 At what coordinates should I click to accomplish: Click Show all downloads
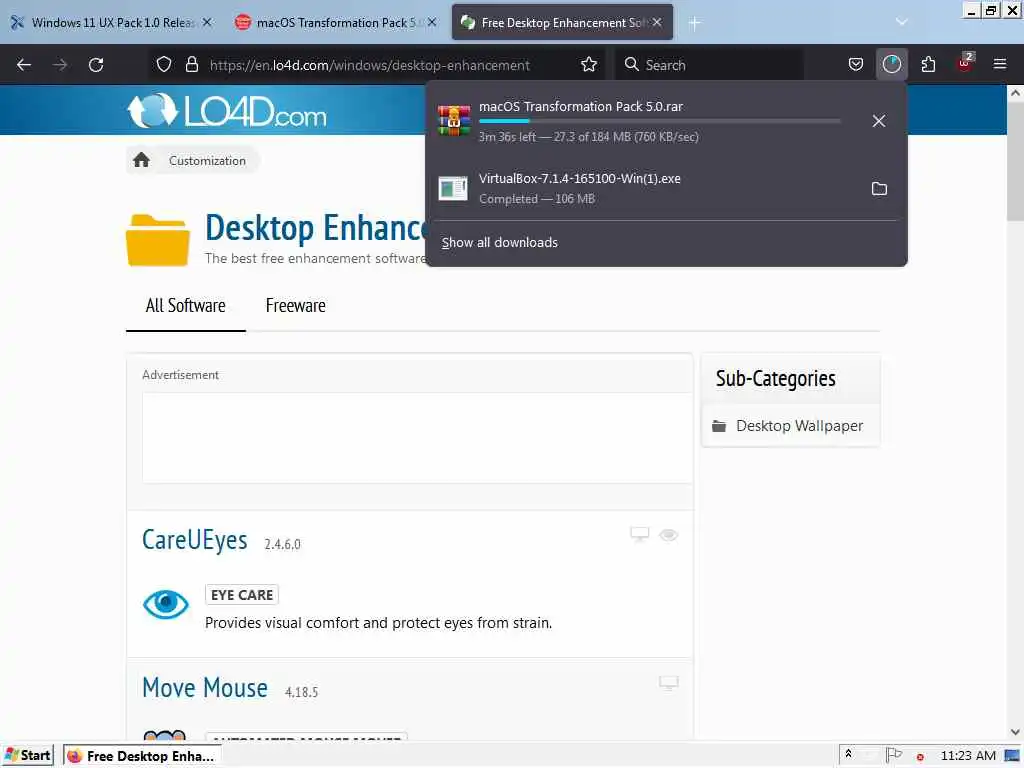coord(500,242)
